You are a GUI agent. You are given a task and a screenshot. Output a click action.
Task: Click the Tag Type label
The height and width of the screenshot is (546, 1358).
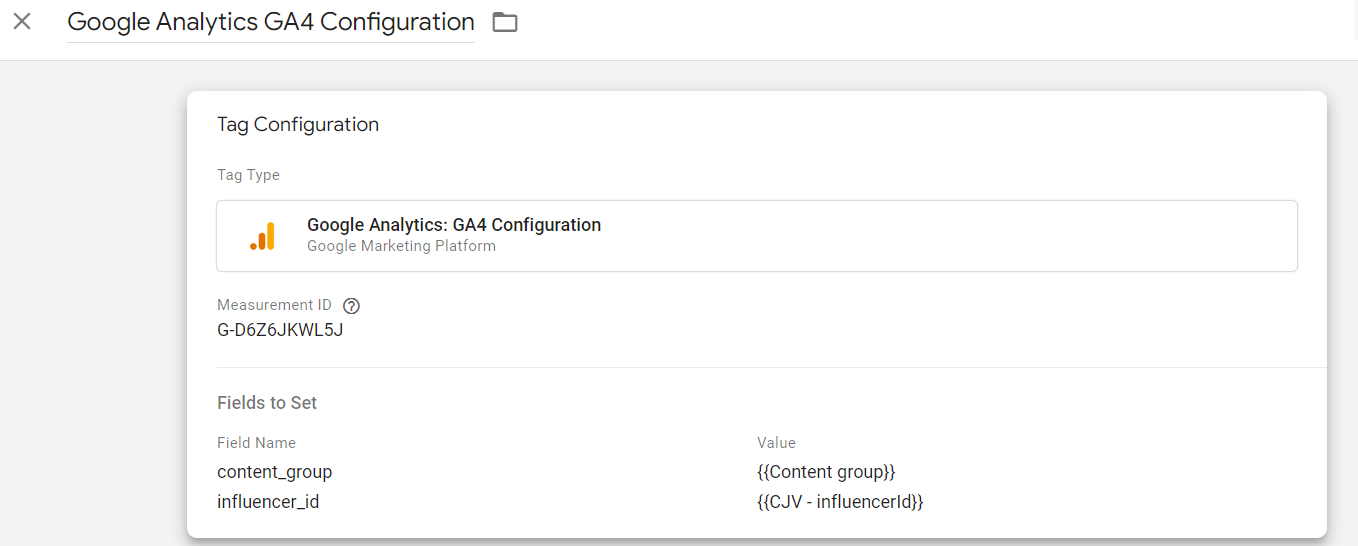point(248,175)
